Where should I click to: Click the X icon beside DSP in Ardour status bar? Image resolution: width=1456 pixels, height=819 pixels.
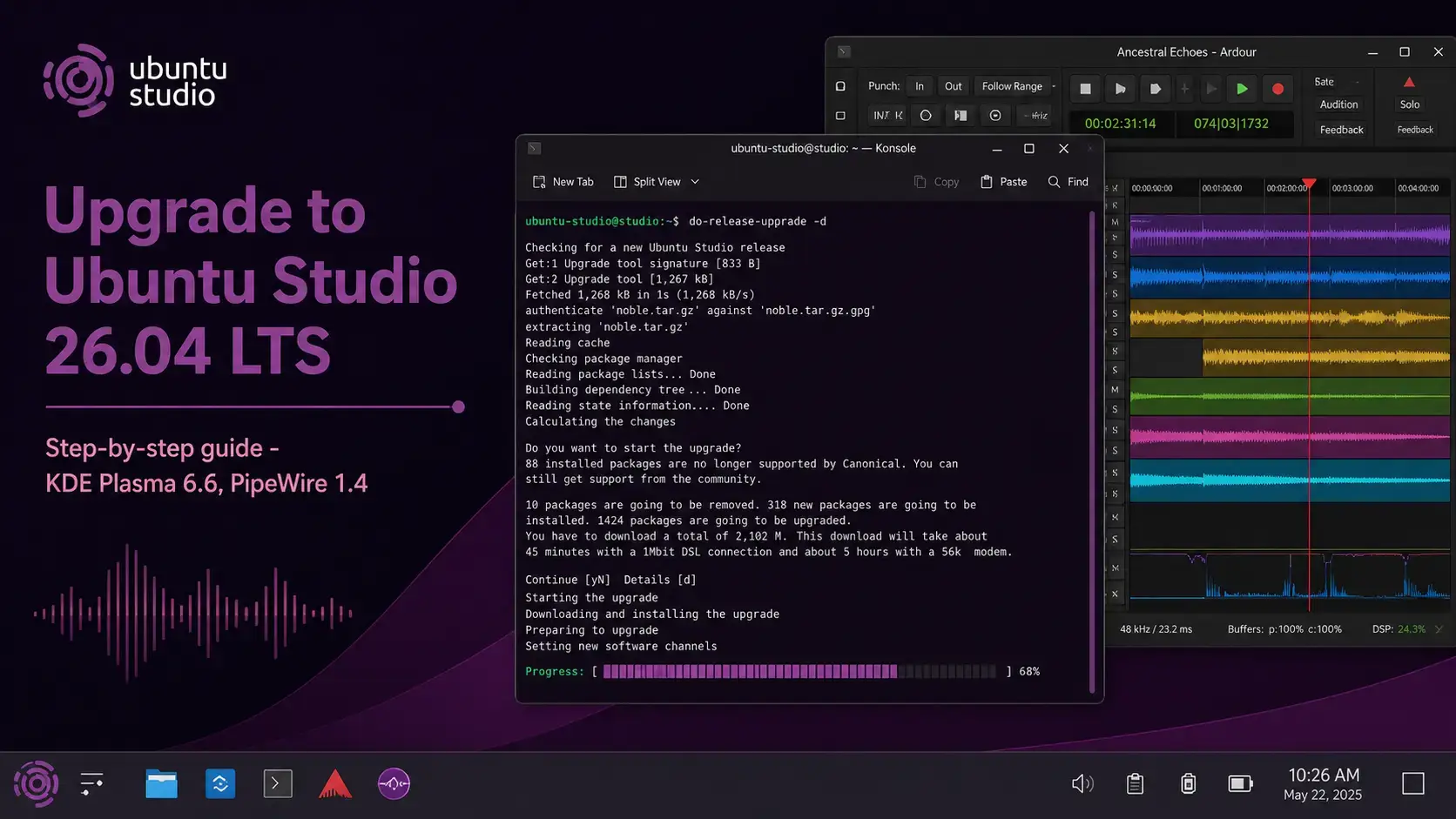click(1439, 628)
